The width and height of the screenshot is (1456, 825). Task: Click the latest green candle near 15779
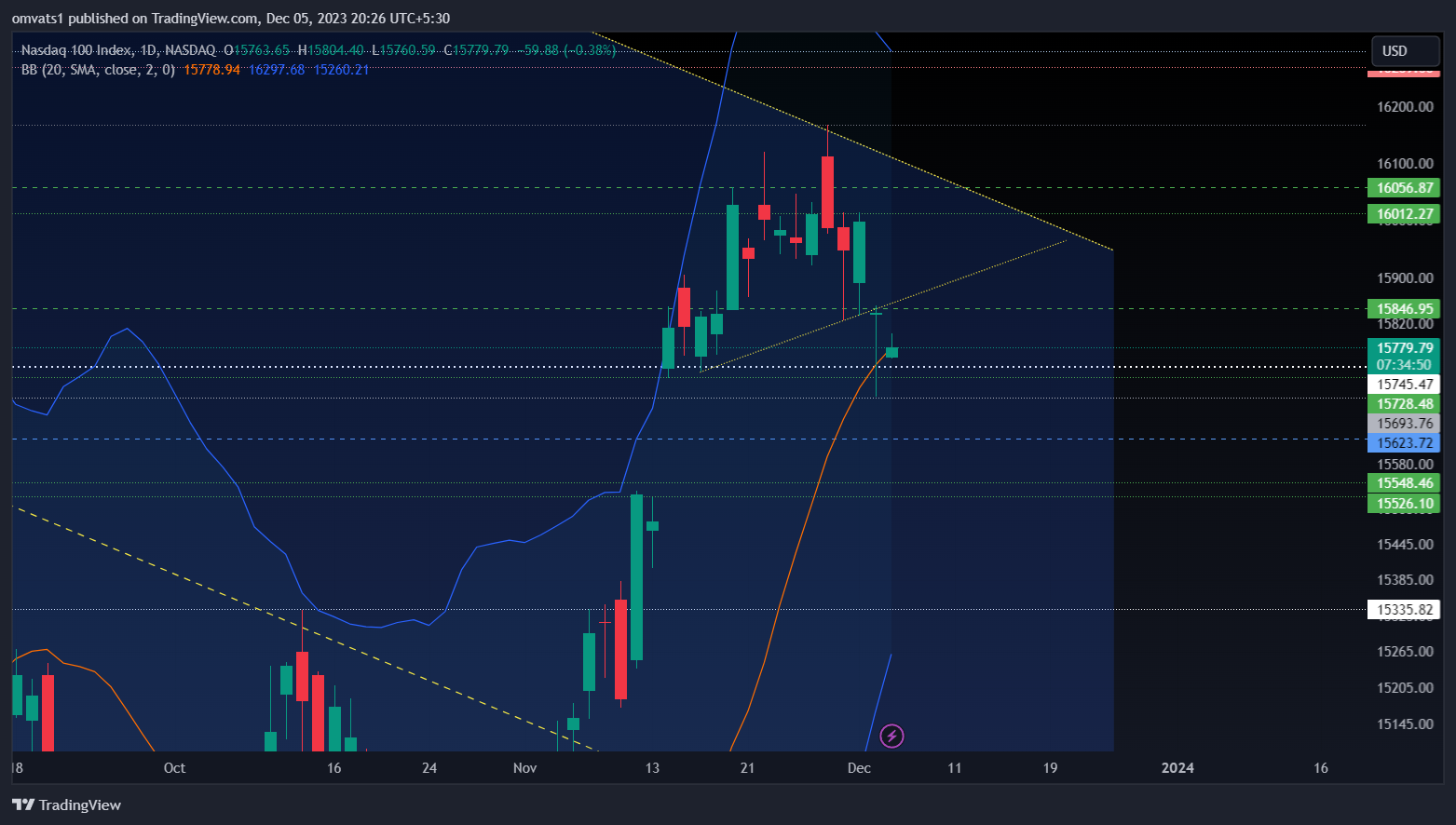891,352
